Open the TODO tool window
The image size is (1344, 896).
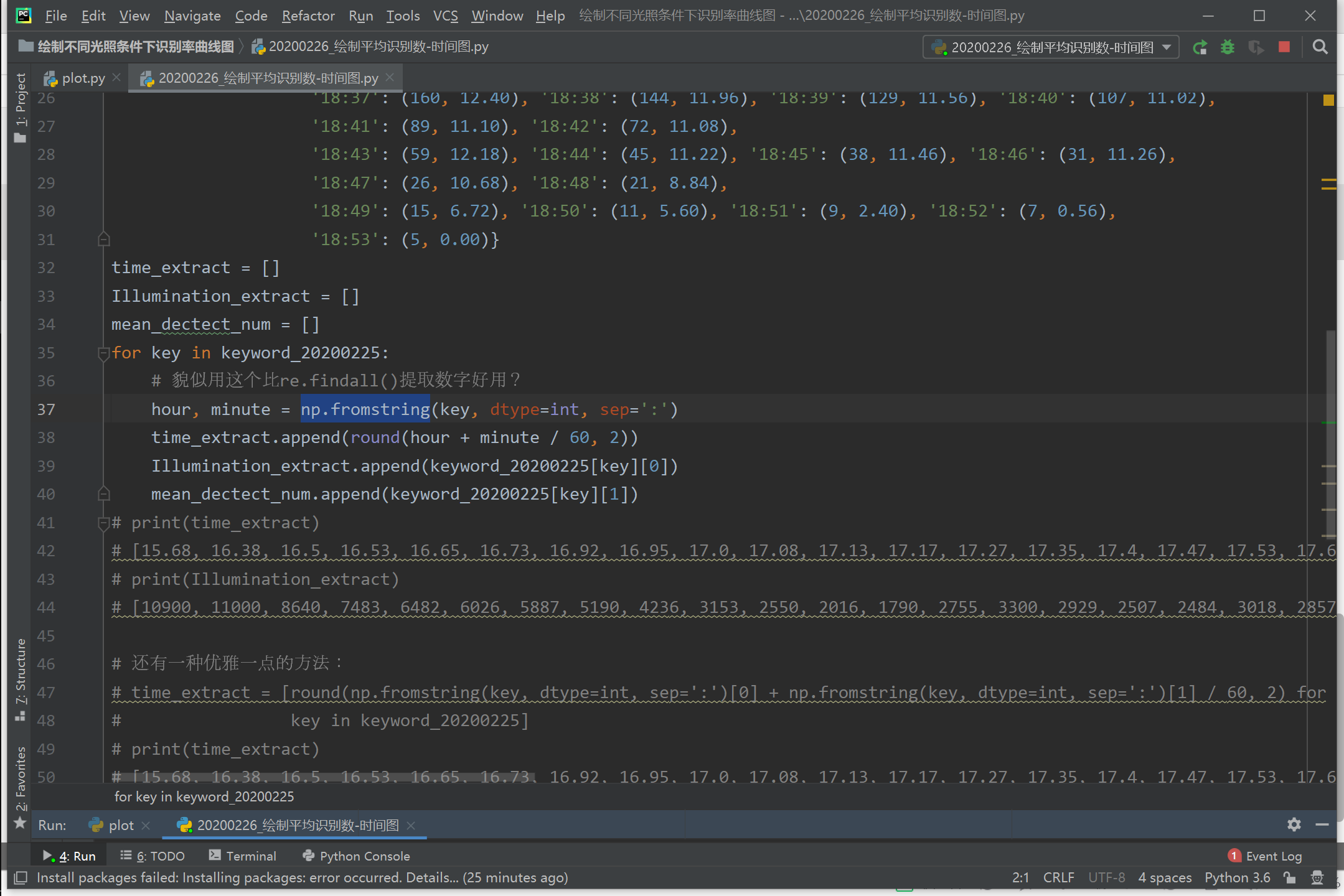(x=152, y=856)
